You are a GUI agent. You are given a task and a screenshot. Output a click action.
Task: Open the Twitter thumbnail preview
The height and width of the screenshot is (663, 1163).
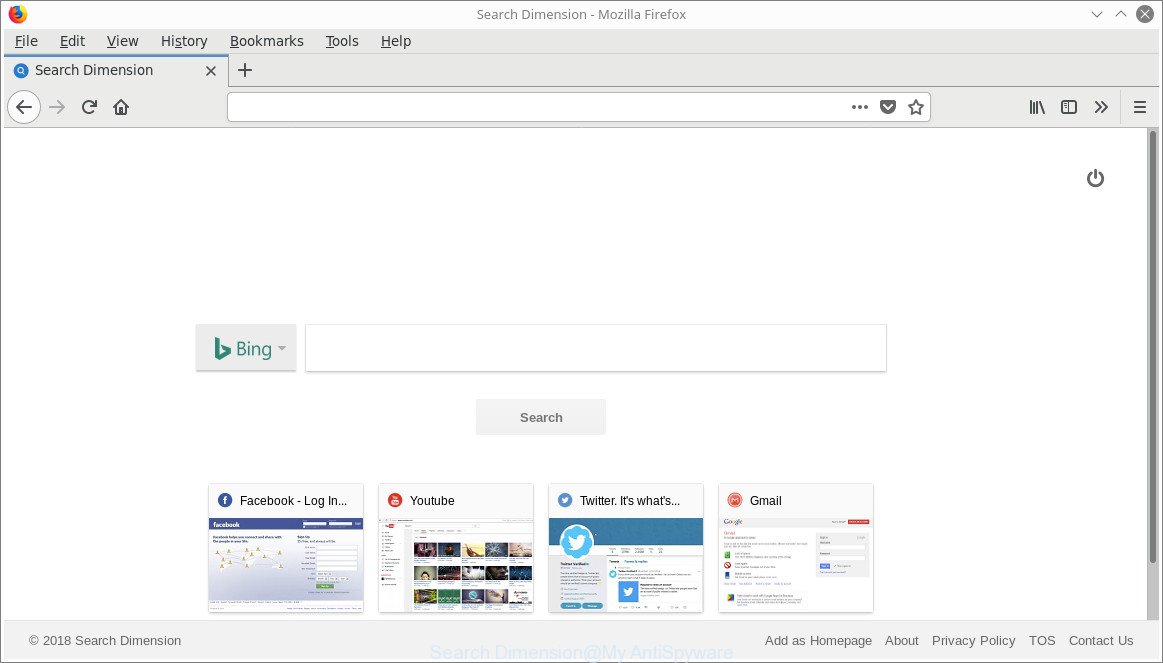pyautogui.click(x=626, y=564)
